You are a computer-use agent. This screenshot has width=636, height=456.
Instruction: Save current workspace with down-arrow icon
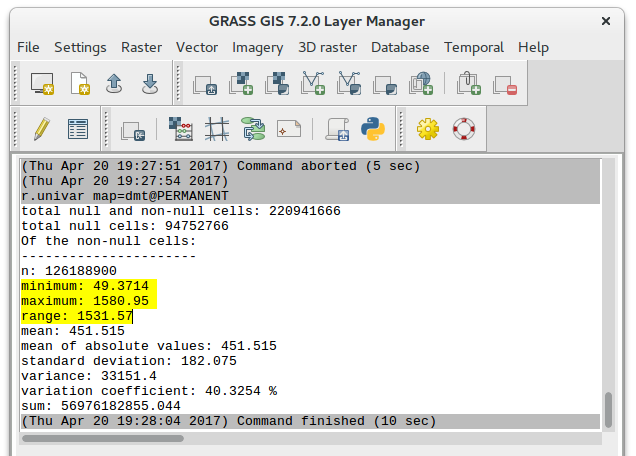(150, 84)
